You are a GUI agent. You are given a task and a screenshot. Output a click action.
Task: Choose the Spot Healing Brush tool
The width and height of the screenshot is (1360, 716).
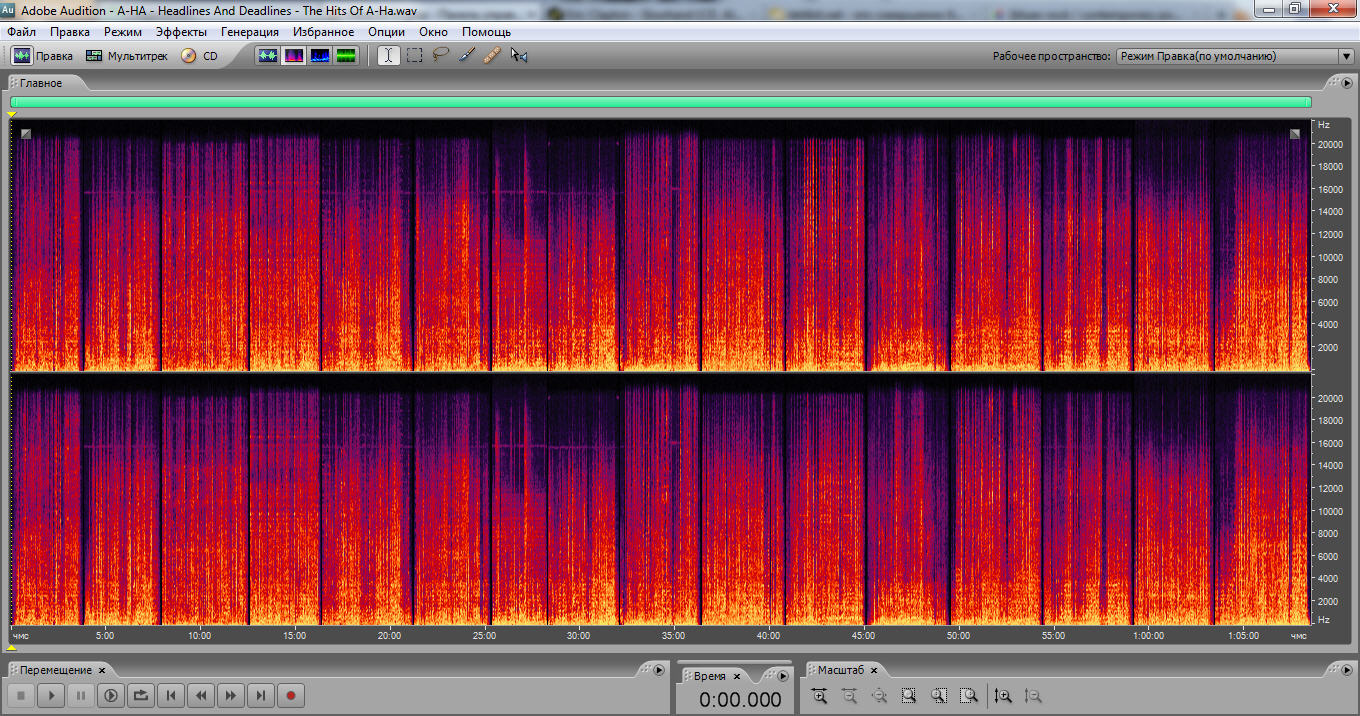tap(492, 56)
